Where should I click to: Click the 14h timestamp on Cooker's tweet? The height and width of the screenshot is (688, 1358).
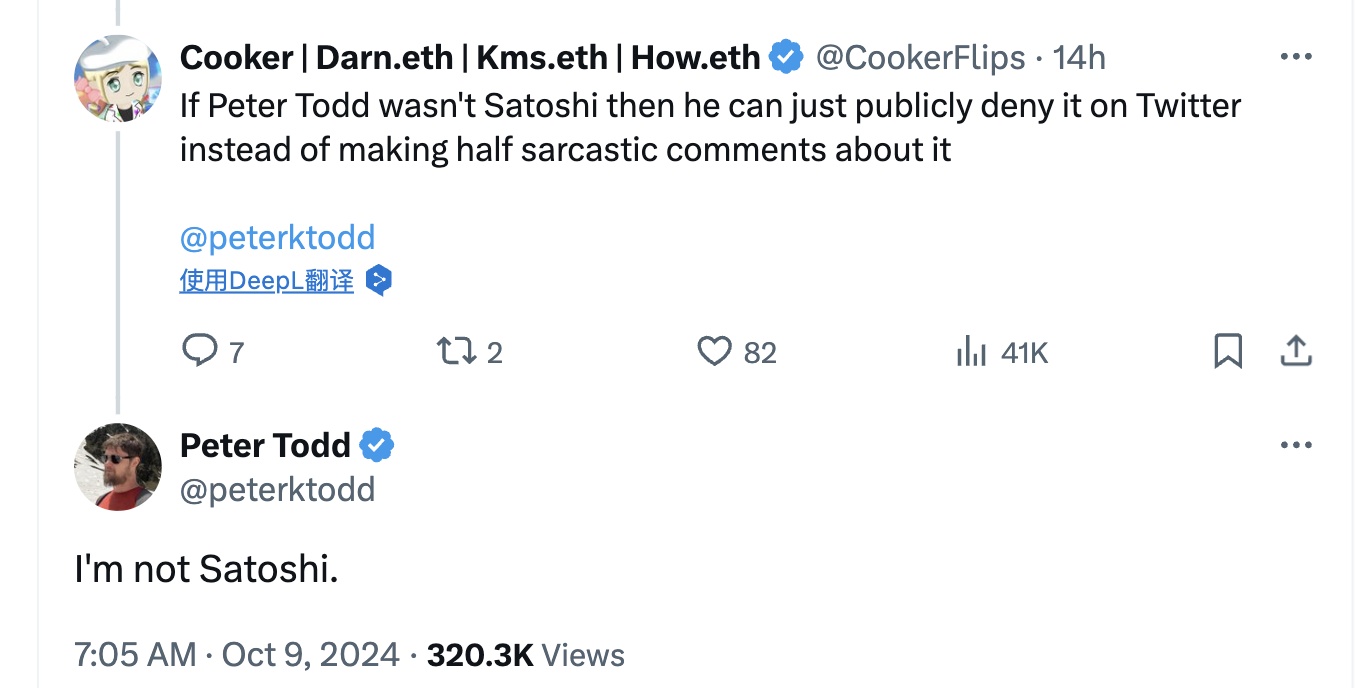click(1079, 58)
